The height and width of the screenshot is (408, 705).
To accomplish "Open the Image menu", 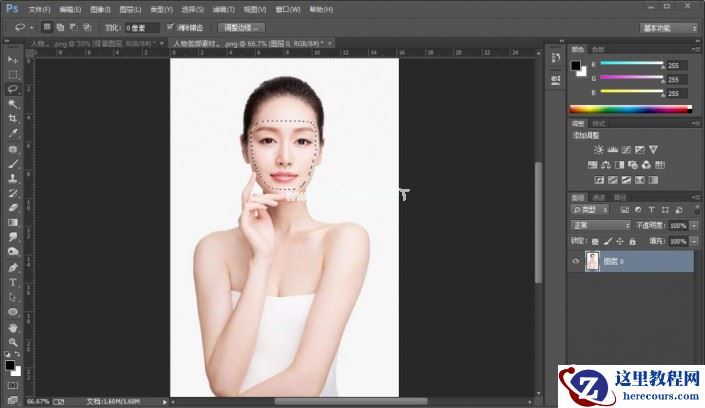I will (x=100, y=9).
